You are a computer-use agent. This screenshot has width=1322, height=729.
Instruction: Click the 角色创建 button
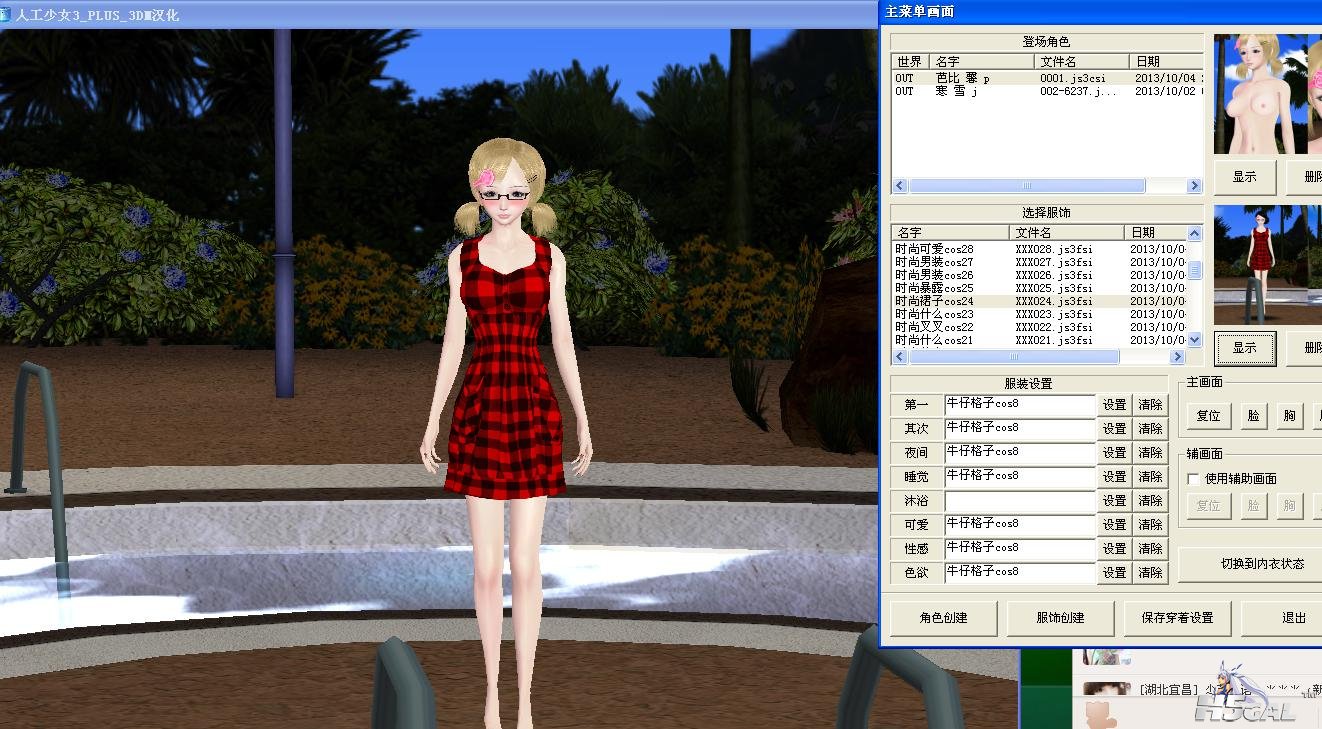(x=944, y=618)
